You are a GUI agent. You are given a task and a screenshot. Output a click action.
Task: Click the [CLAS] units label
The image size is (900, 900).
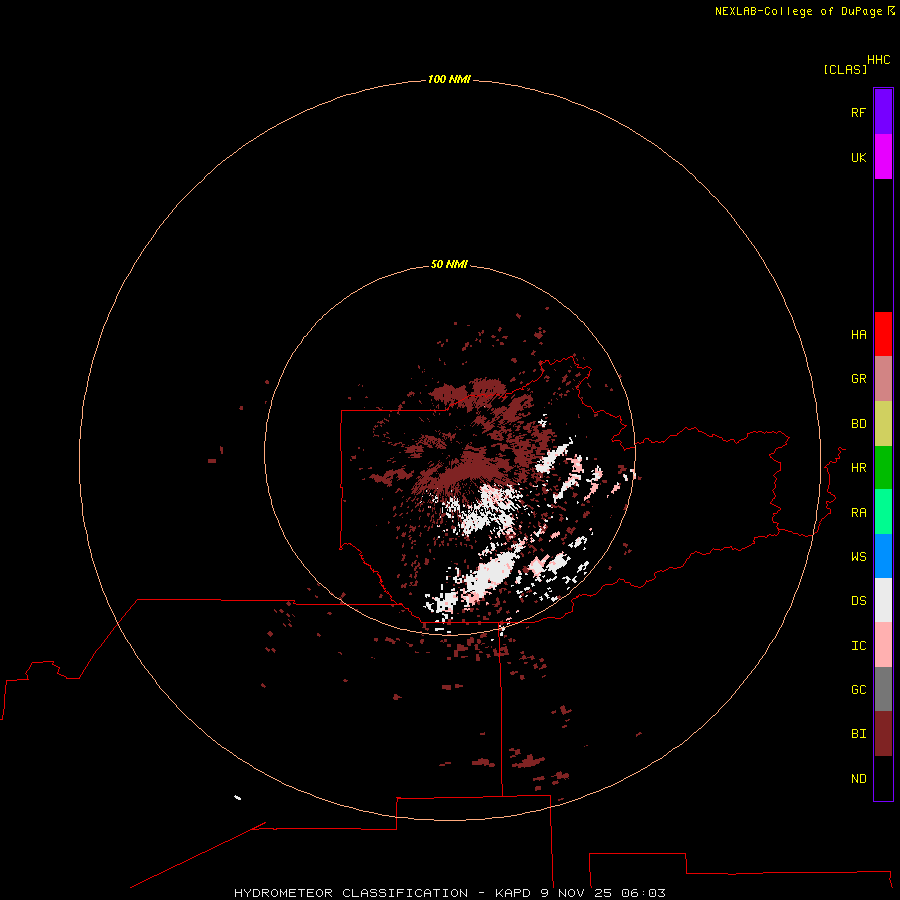click(845, 69)
